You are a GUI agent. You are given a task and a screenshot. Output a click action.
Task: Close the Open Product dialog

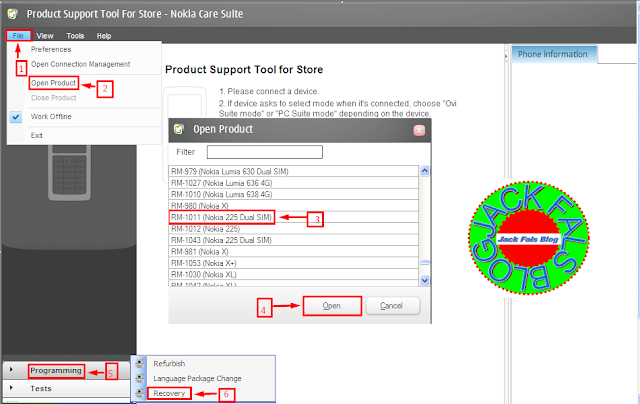click(x=419, y=130)
